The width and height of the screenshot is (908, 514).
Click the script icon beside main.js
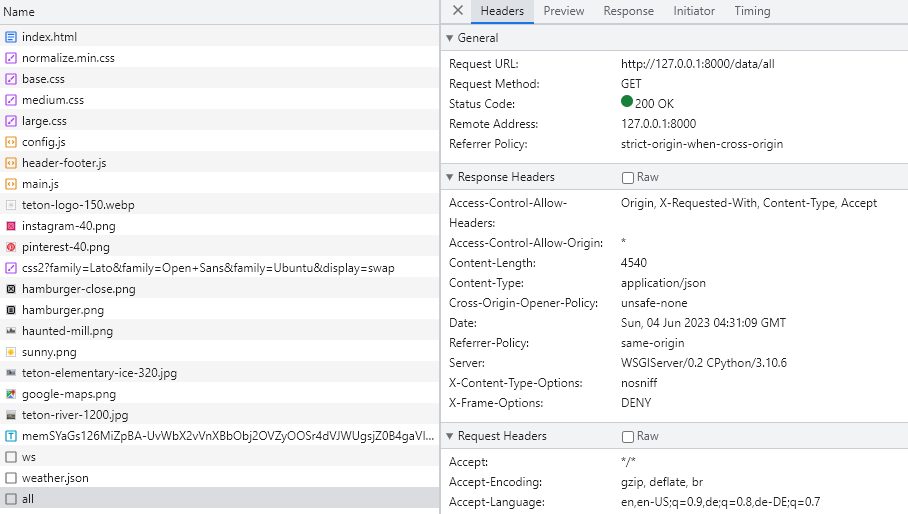tap(11, 184)
